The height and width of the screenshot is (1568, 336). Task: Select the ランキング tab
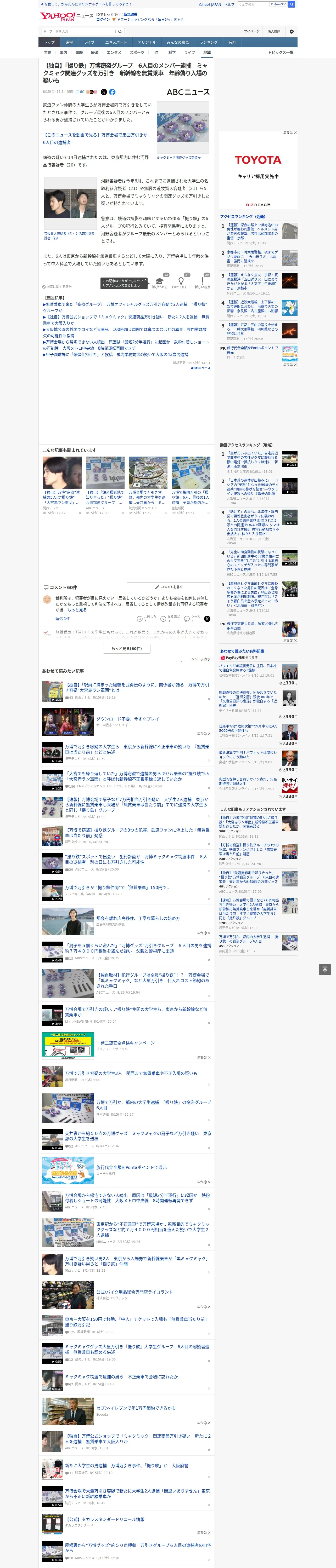tap(209, 43)
